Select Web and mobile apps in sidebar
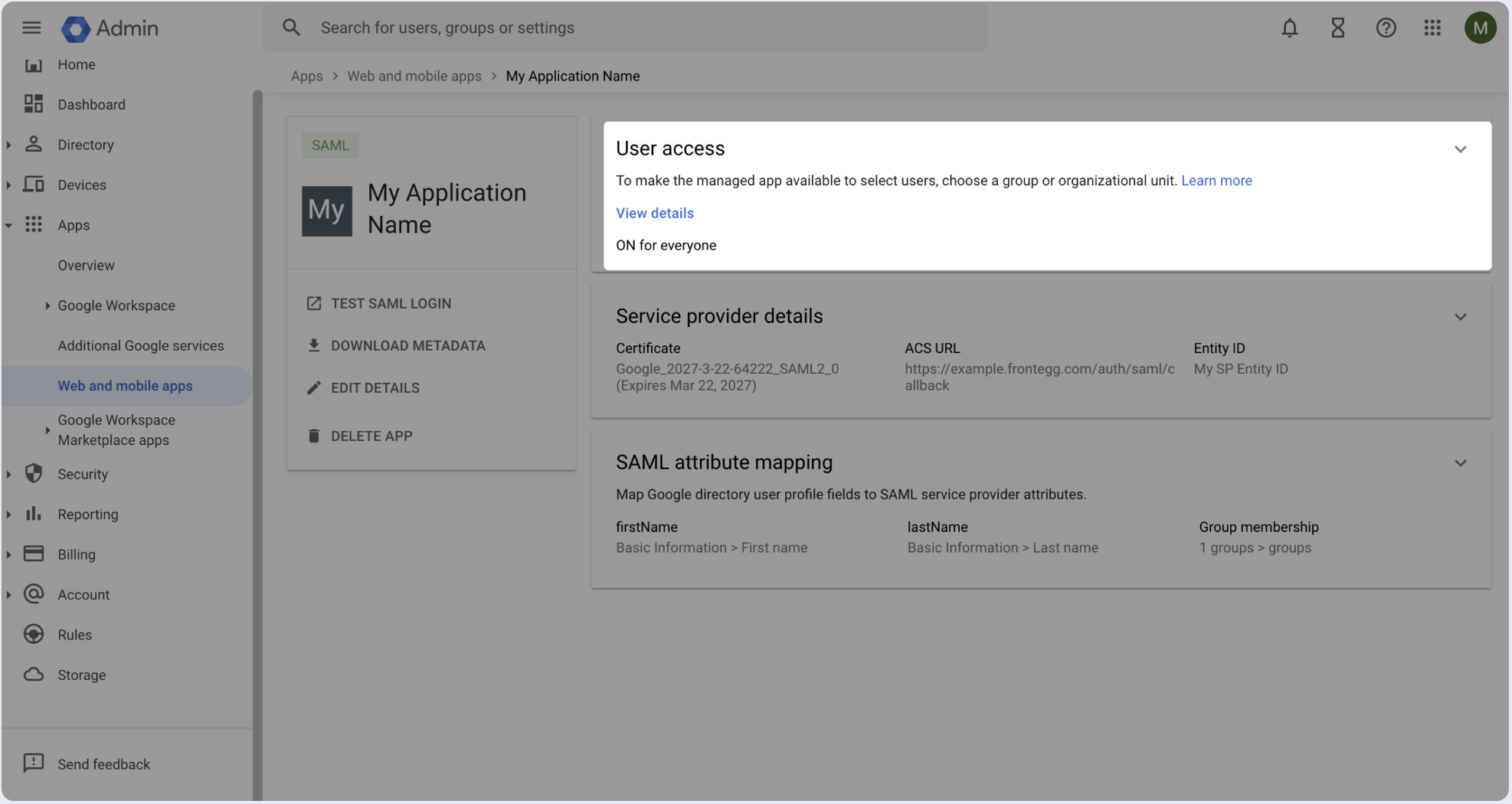1512x804 pixels. point(125,386)
